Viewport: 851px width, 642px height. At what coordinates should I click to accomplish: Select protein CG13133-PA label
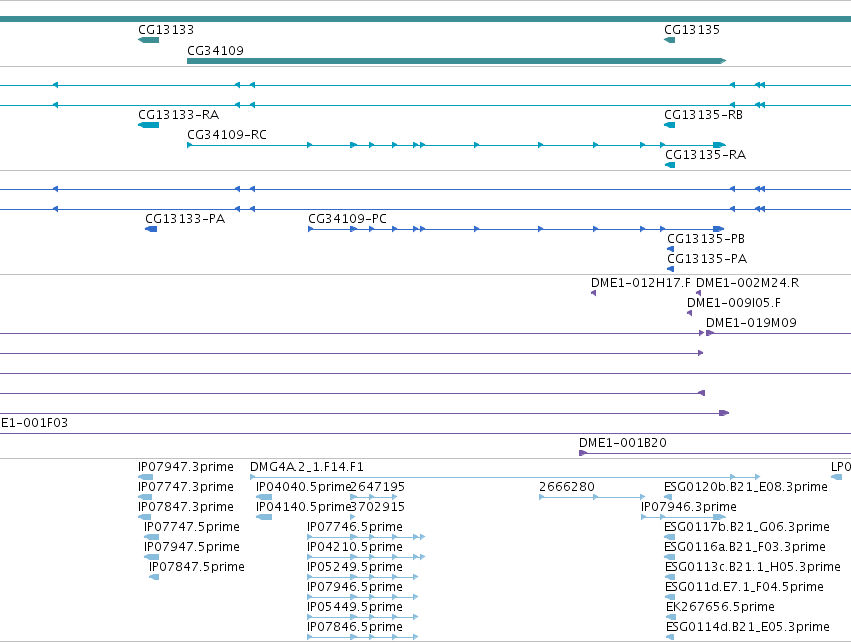click(185, 219)
